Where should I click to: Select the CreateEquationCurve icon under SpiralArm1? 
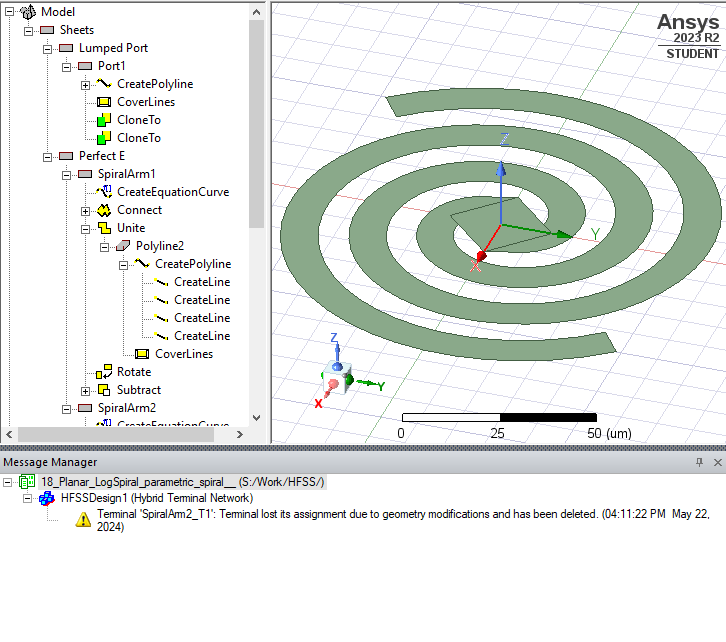pos(103,192)
